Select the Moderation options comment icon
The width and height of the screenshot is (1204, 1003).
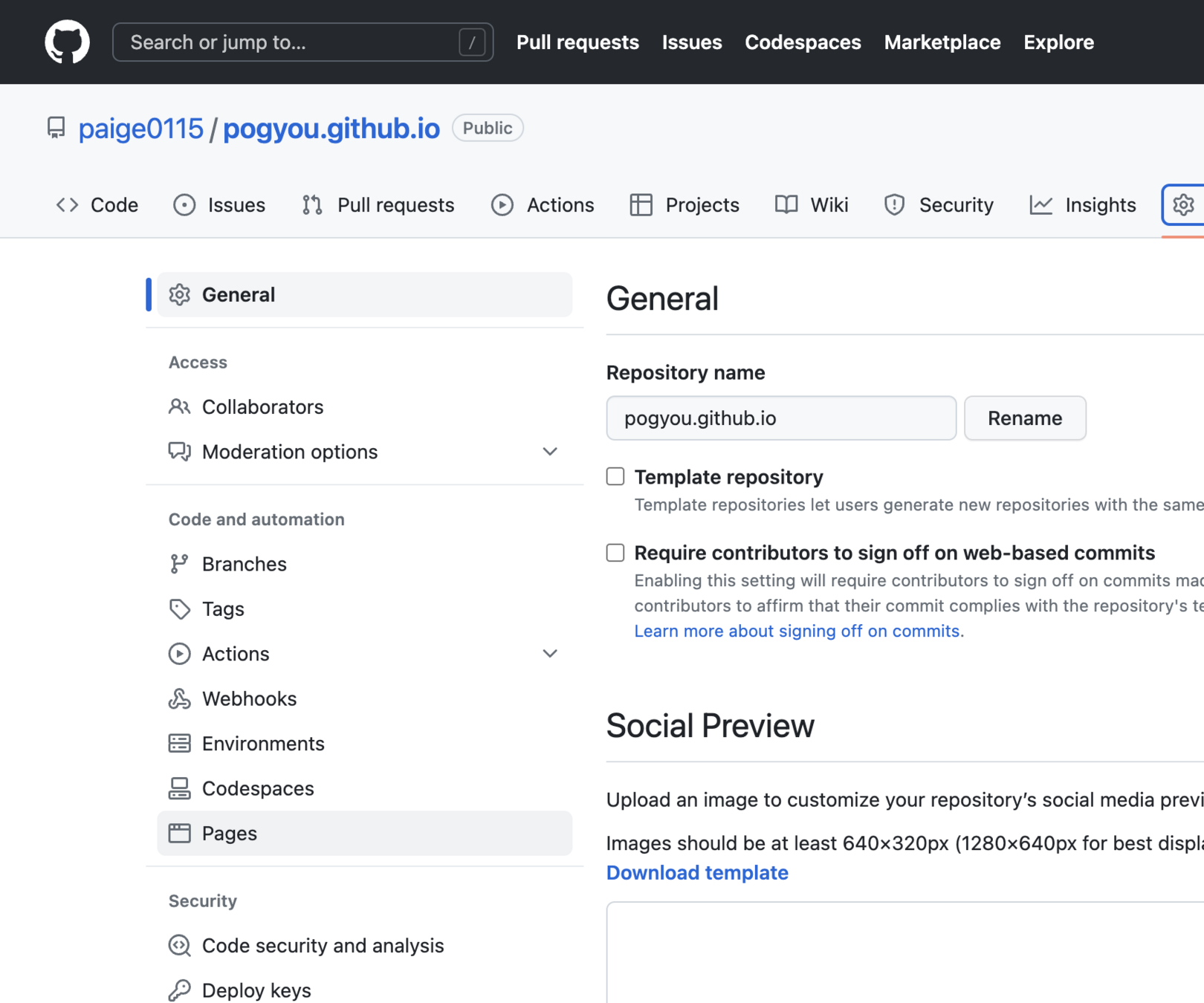[x=179, y=452]
